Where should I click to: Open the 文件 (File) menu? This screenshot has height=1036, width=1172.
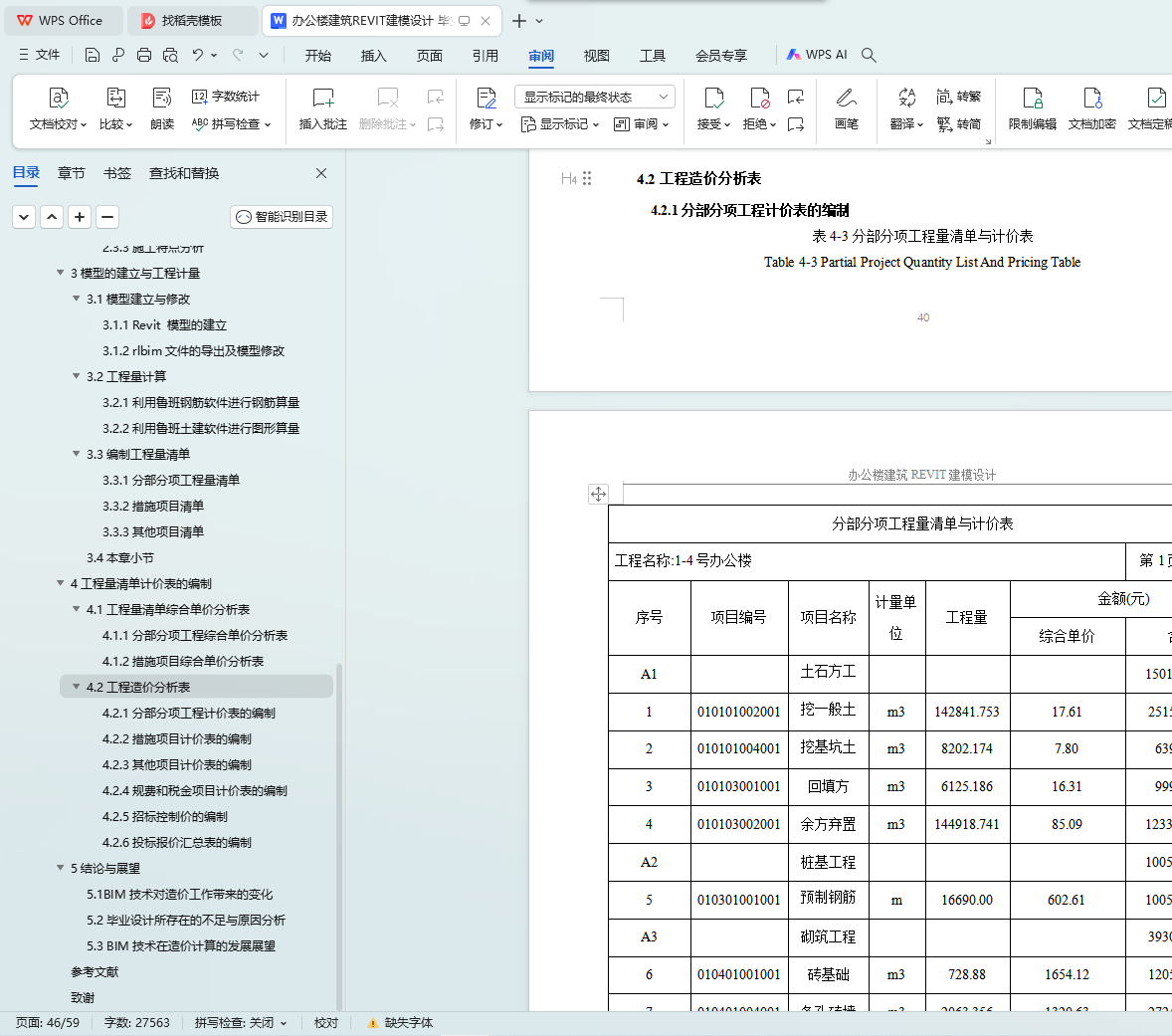click(x=39, y=55)
